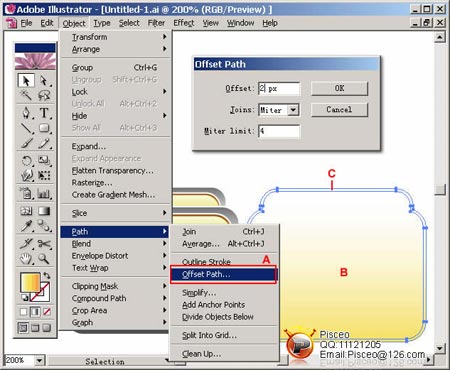
Task: Choose the Line Segment tool
Action: coord(26,128)
